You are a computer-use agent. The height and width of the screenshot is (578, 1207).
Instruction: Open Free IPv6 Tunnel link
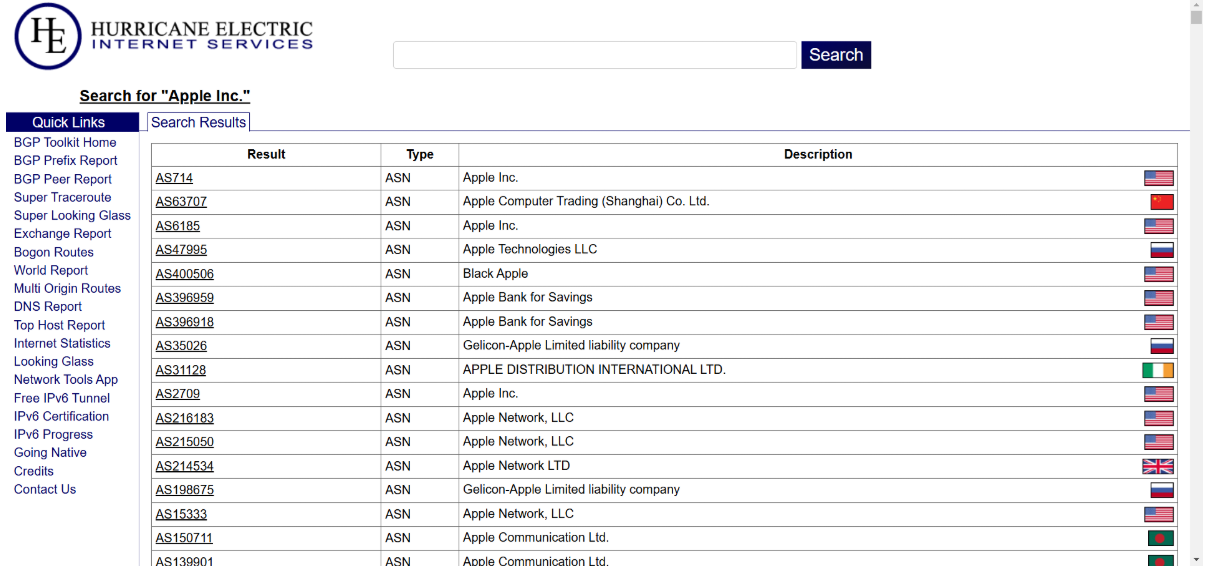click(62, 398)
